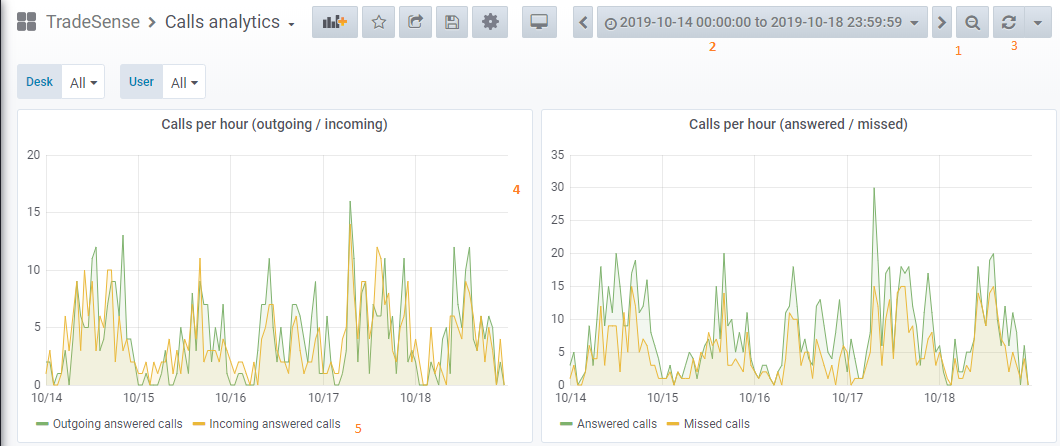Click the TradeSense folder link
The width and height of the screenshot is (1060, 446).
point(93,22)
